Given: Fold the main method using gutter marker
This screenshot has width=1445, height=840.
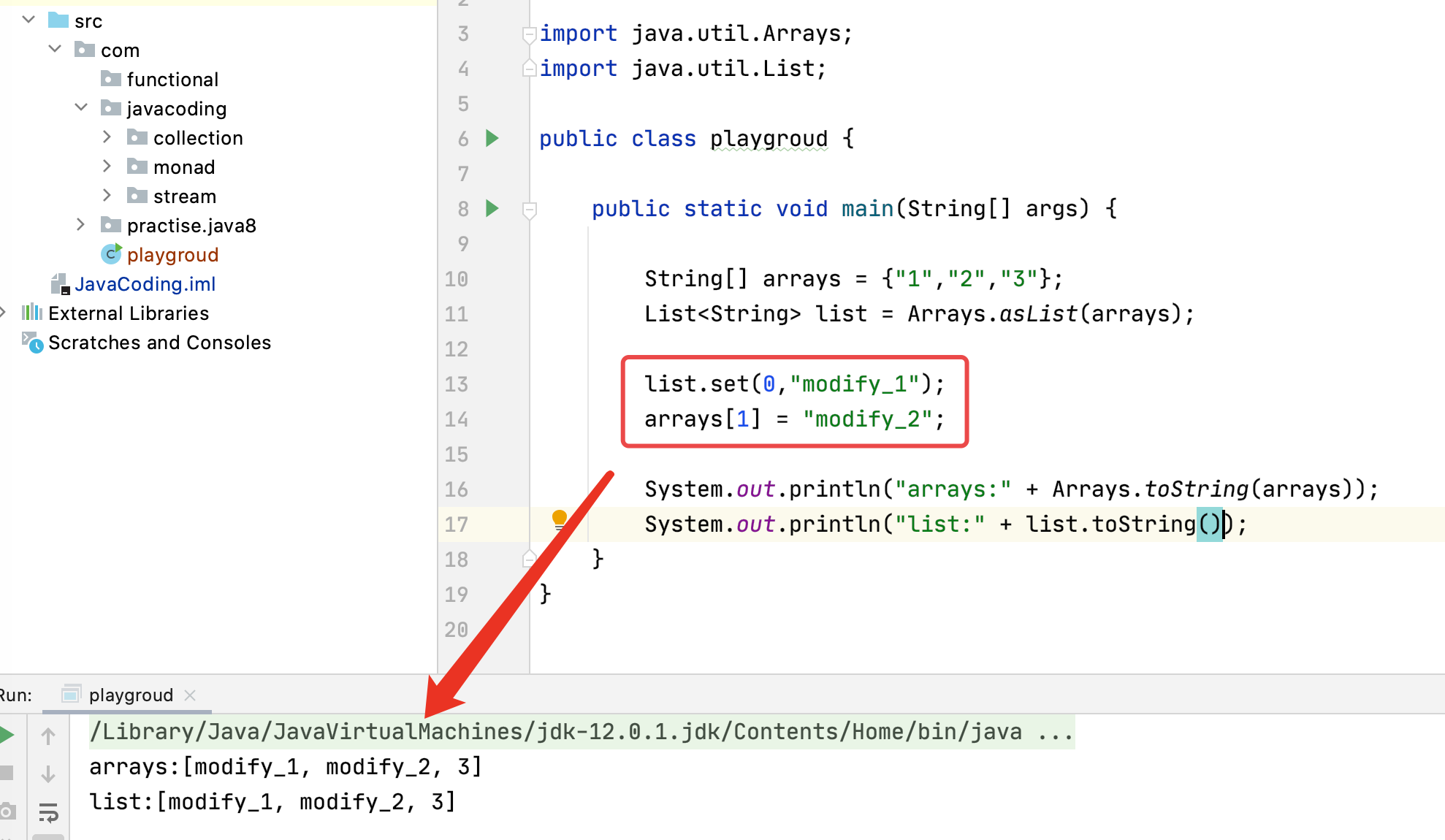Looking at the screenshot, I should 530,210.
